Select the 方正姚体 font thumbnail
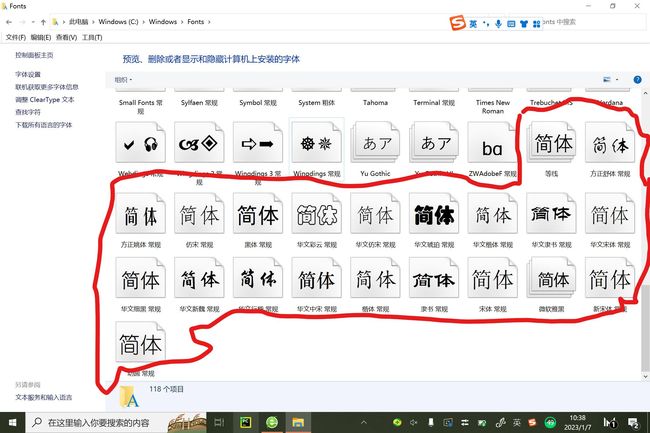 [141, 213]
